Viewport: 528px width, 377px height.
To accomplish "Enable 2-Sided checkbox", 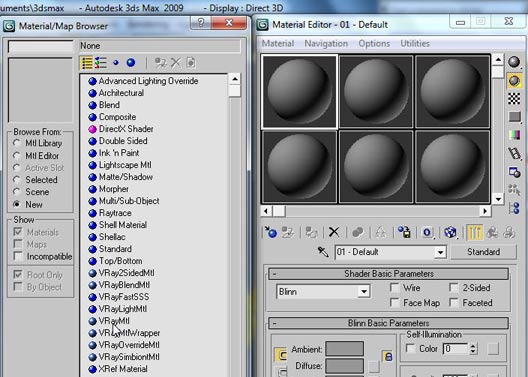I will [x=454, y=288].
